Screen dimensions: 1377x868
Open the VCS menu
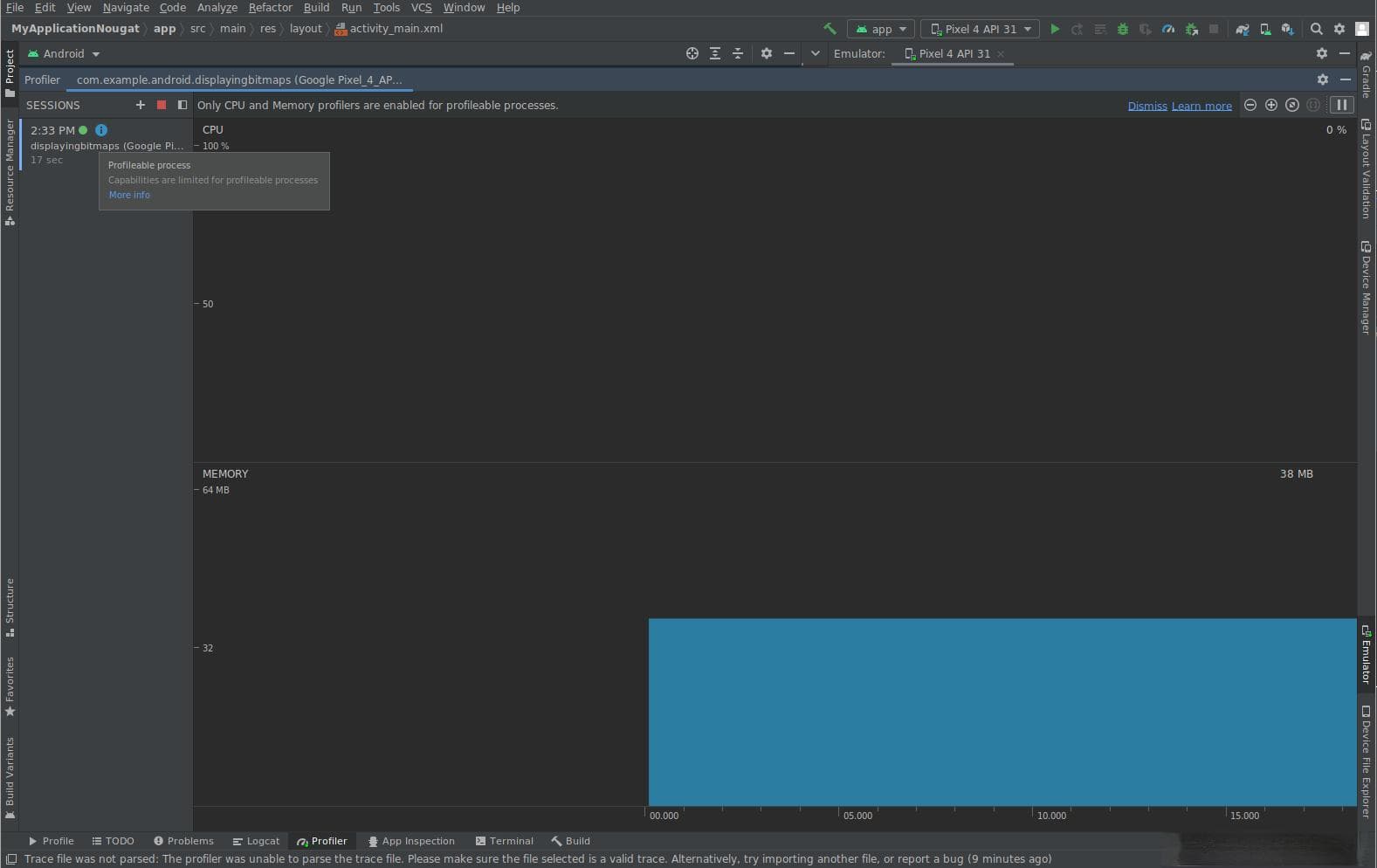[421, 7]
